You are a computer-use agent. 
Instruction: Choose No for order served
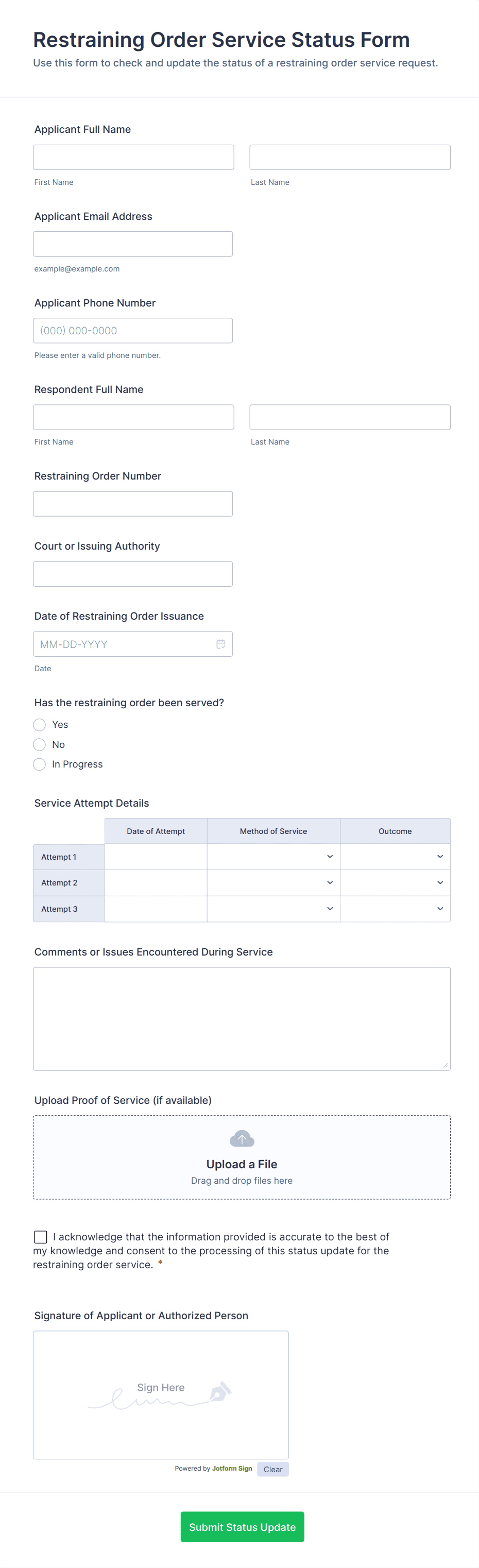tap(40, 744)
